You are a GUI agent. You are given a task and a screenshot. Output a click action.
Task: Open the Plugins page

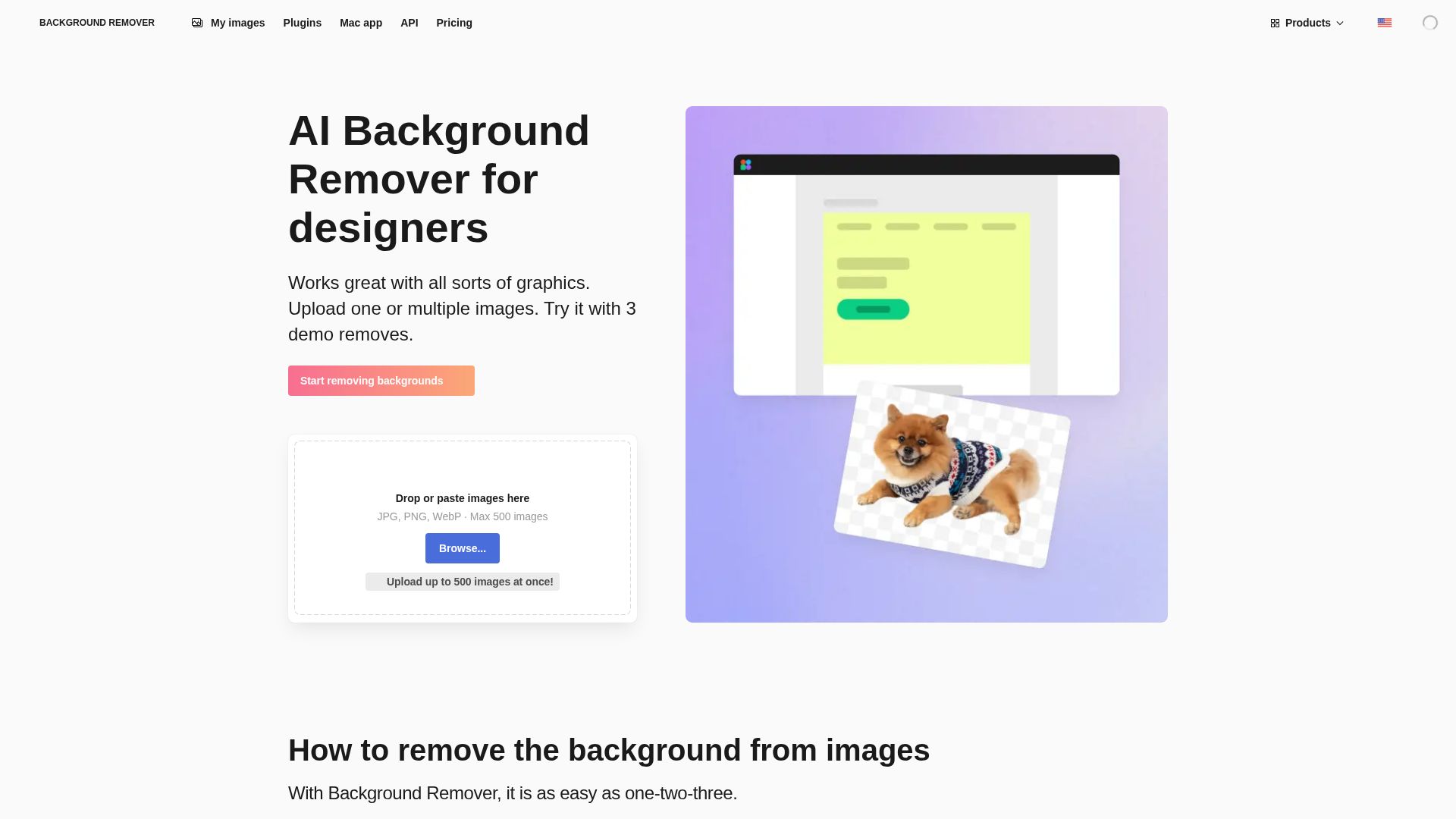(302, 23)
